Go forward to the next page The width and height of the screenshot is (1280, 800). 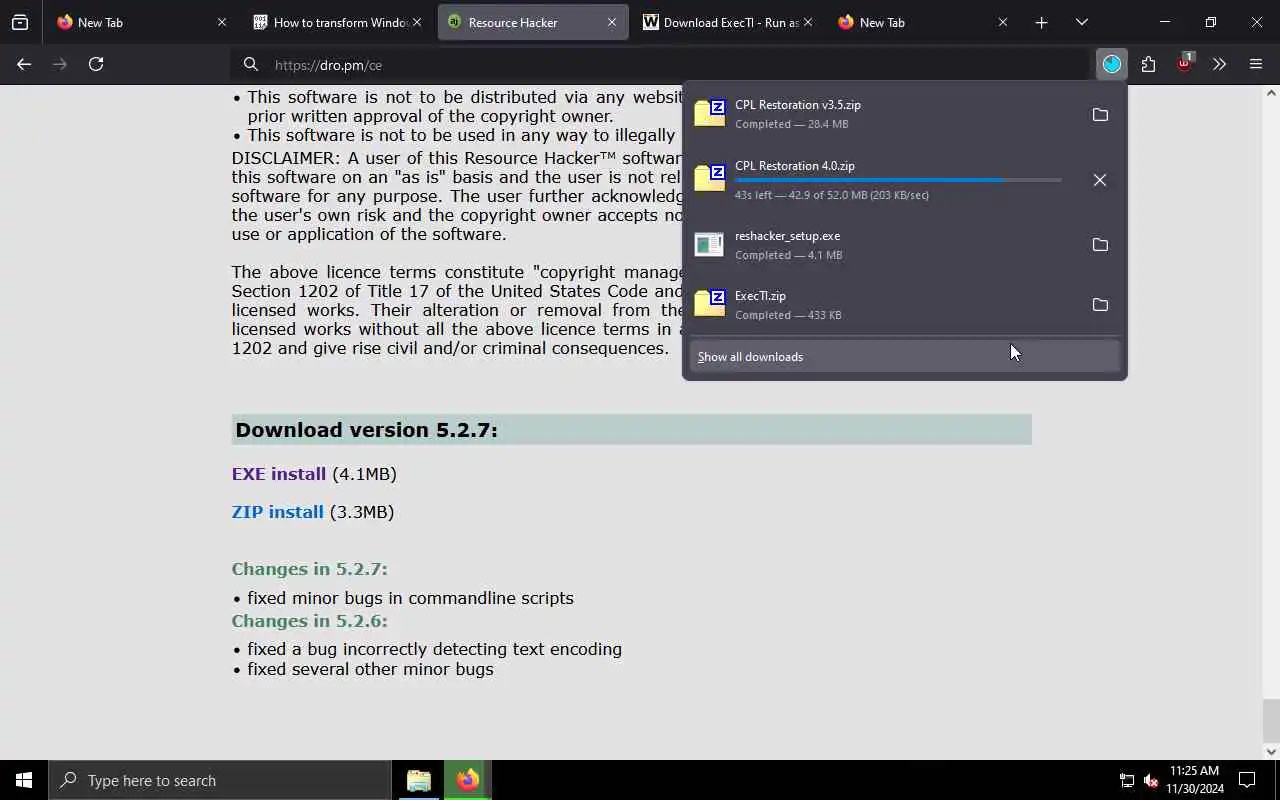(x=60, y=64)
